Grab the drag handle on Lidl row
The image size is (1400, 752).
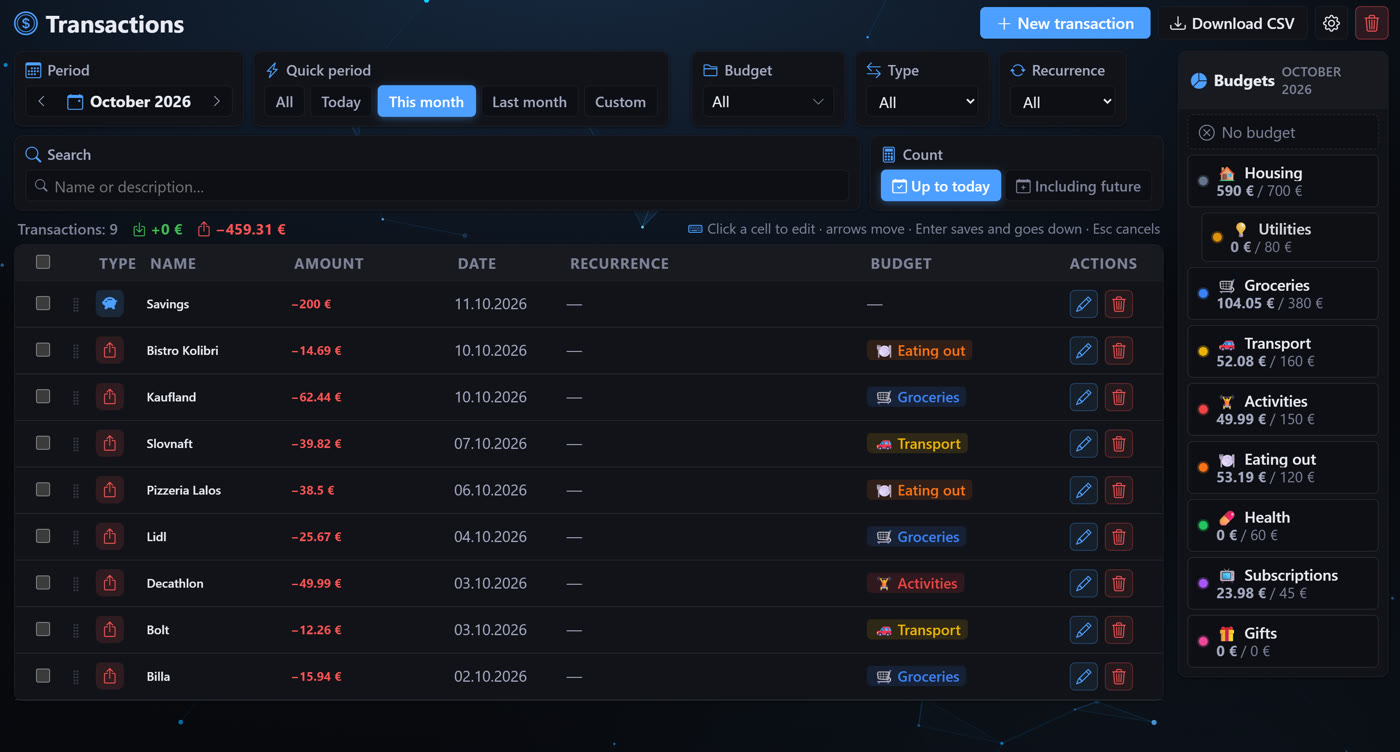tap(76, 537)
